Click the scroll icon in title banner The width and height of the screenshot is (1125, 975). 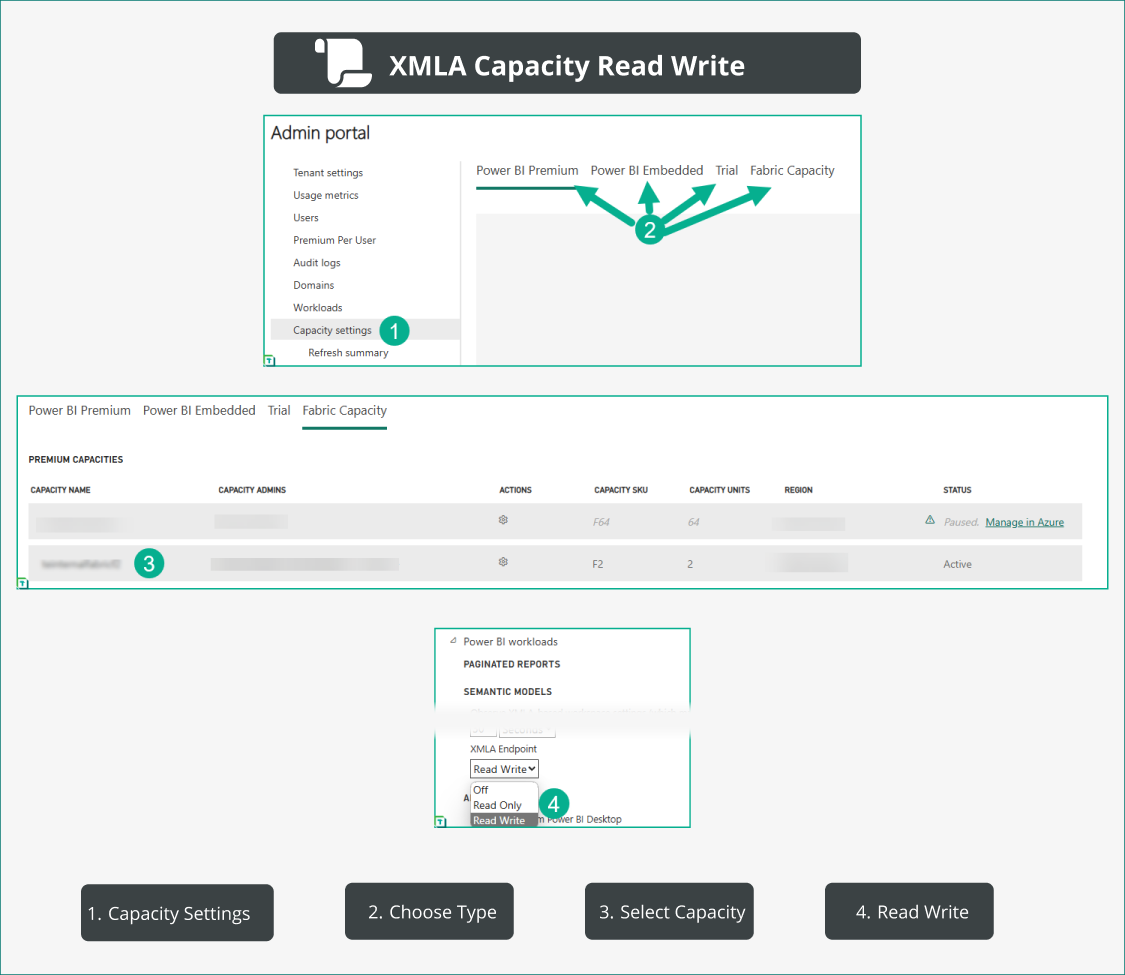click(343, 63)
